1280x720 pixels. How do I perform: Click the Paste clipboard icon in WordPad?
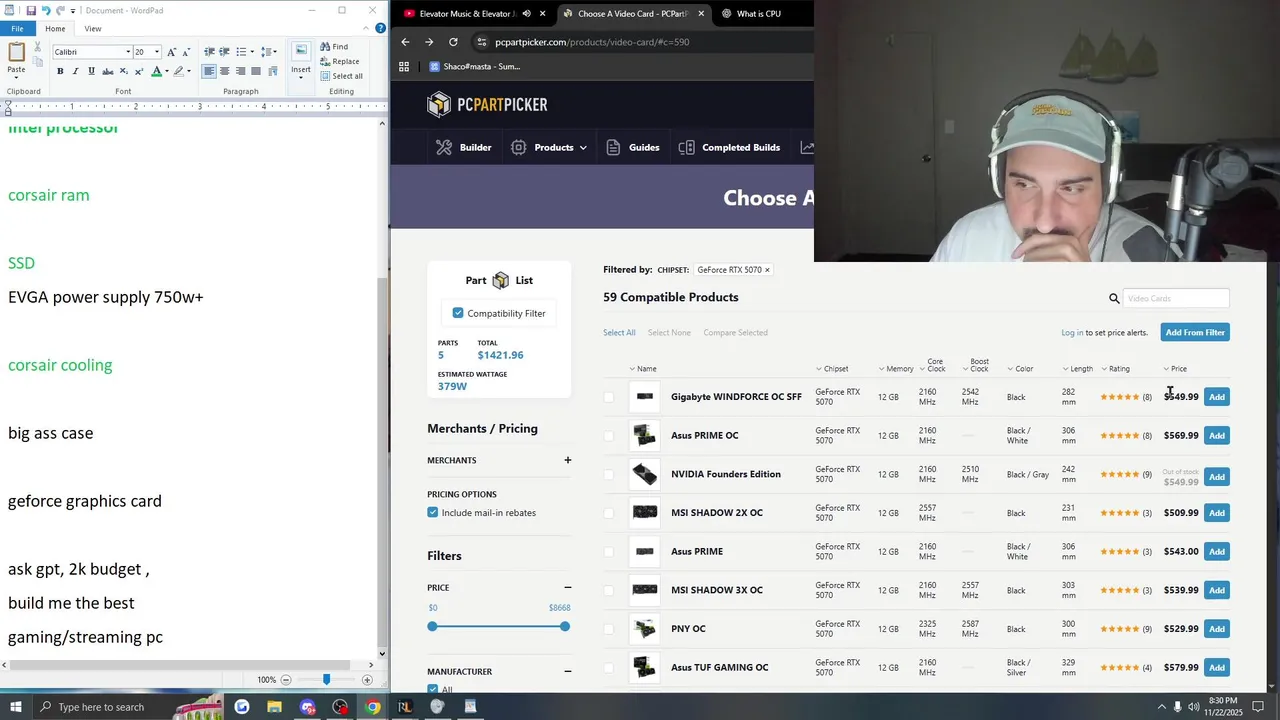click(16, 51)
